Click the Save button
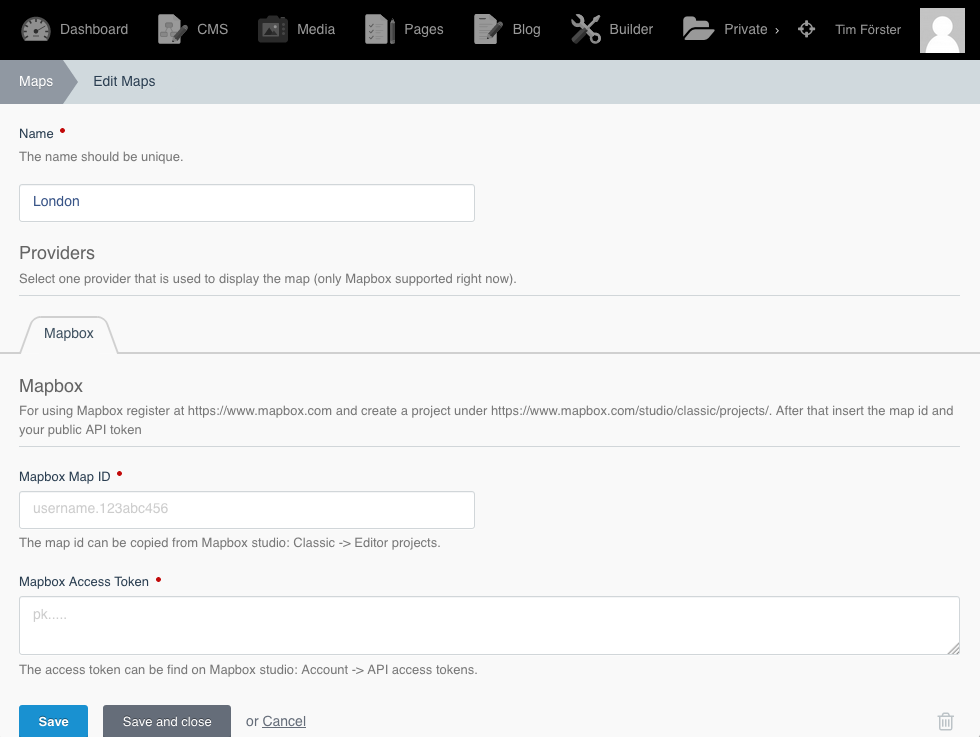Image resolution: width=980 pixels, height=737 pixels. pyautogui.click(x=53, y=721)
